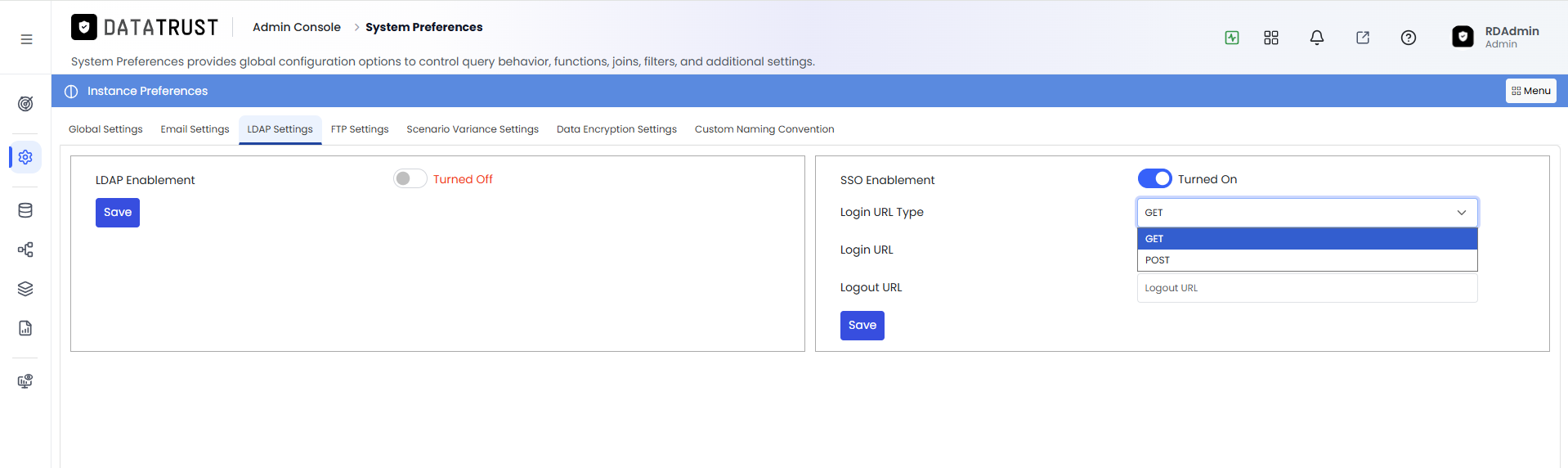Open the monitor settings sidebar icon

pyautogui.click(x=25, y=381)
